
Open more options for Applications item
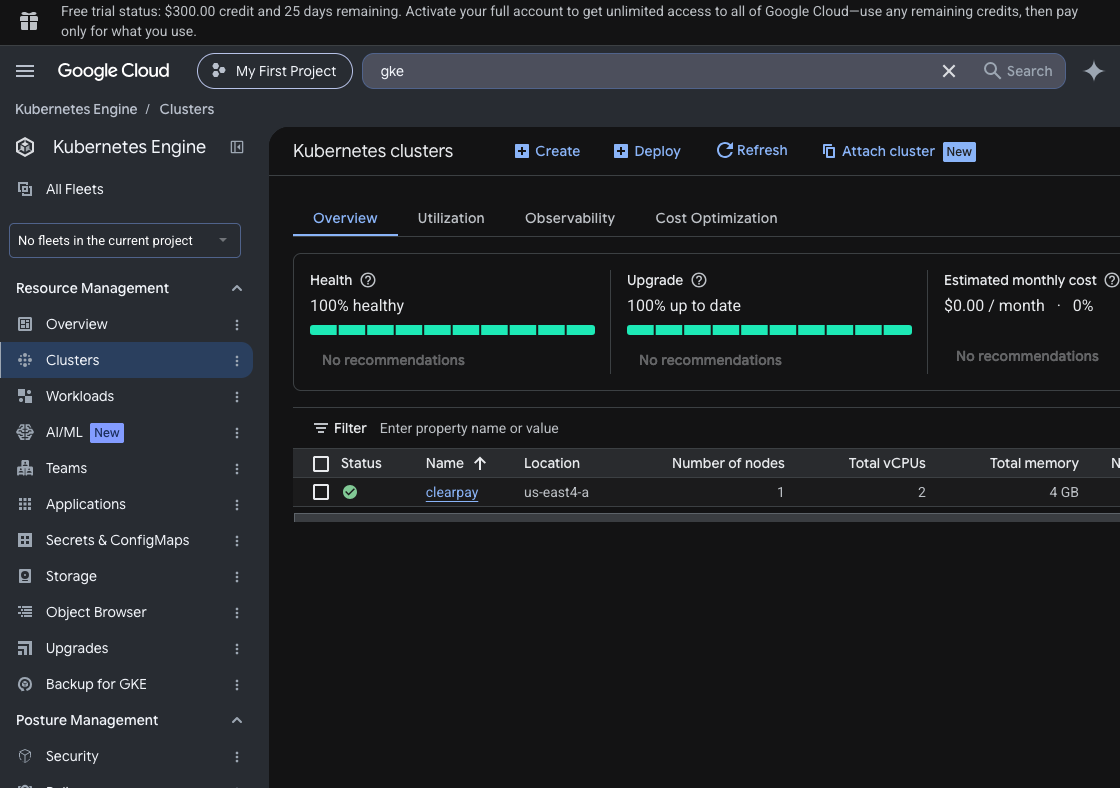coord(236,504)
